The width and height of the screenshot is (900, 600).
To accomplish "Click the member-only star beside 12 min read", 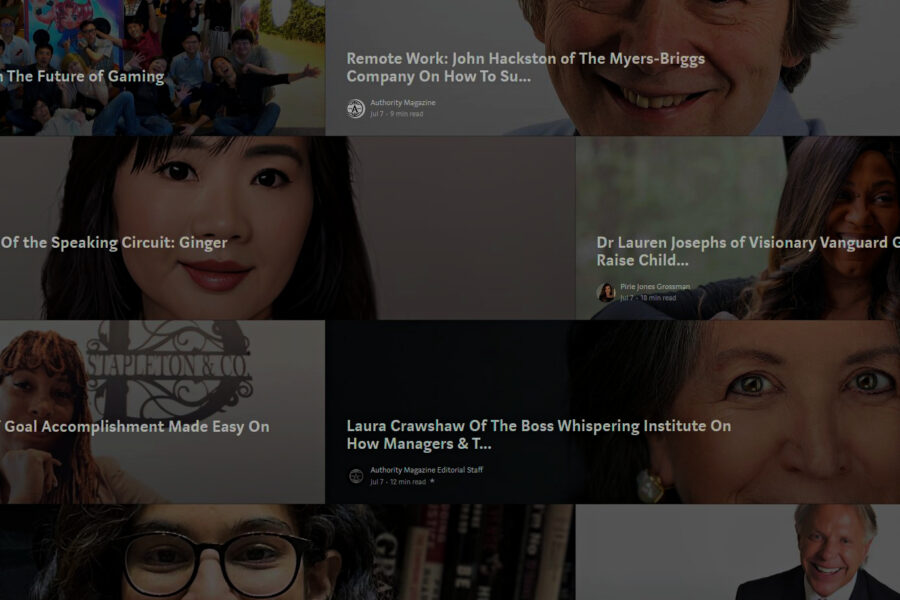I will [x=432, y=482].
